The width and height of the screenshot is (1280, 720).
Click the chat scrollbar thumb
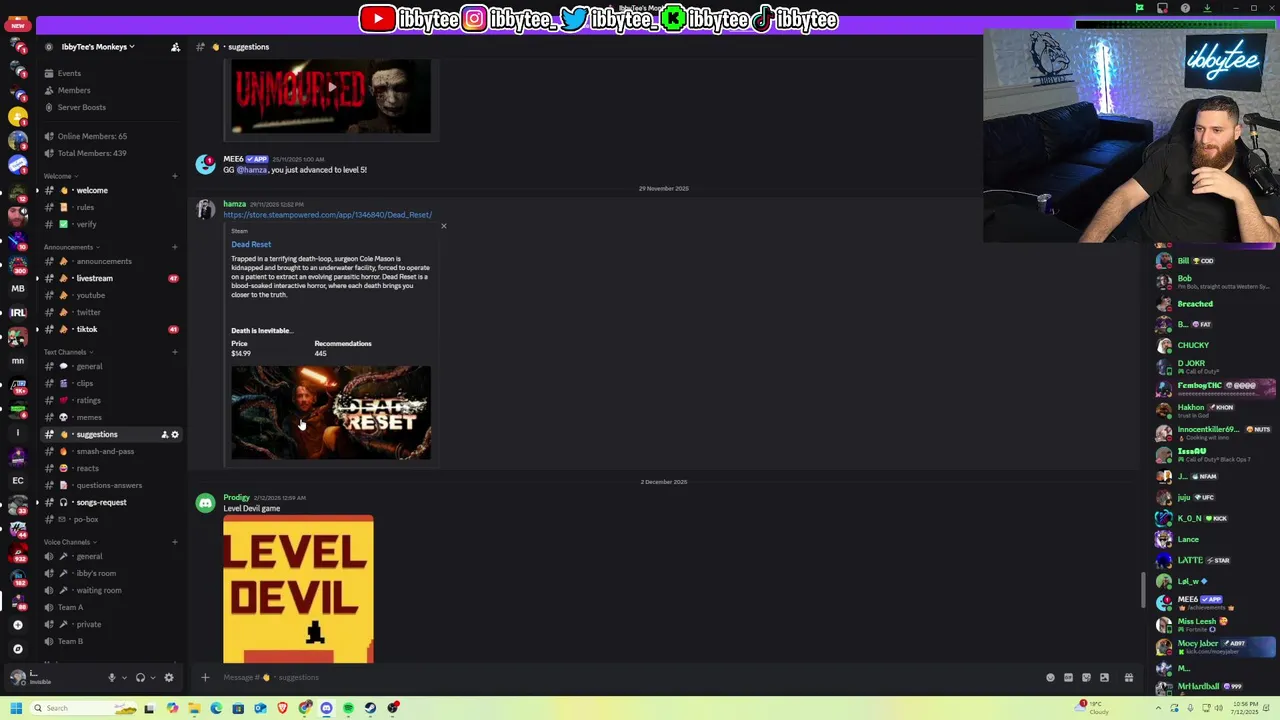[x=1144, y=589]
